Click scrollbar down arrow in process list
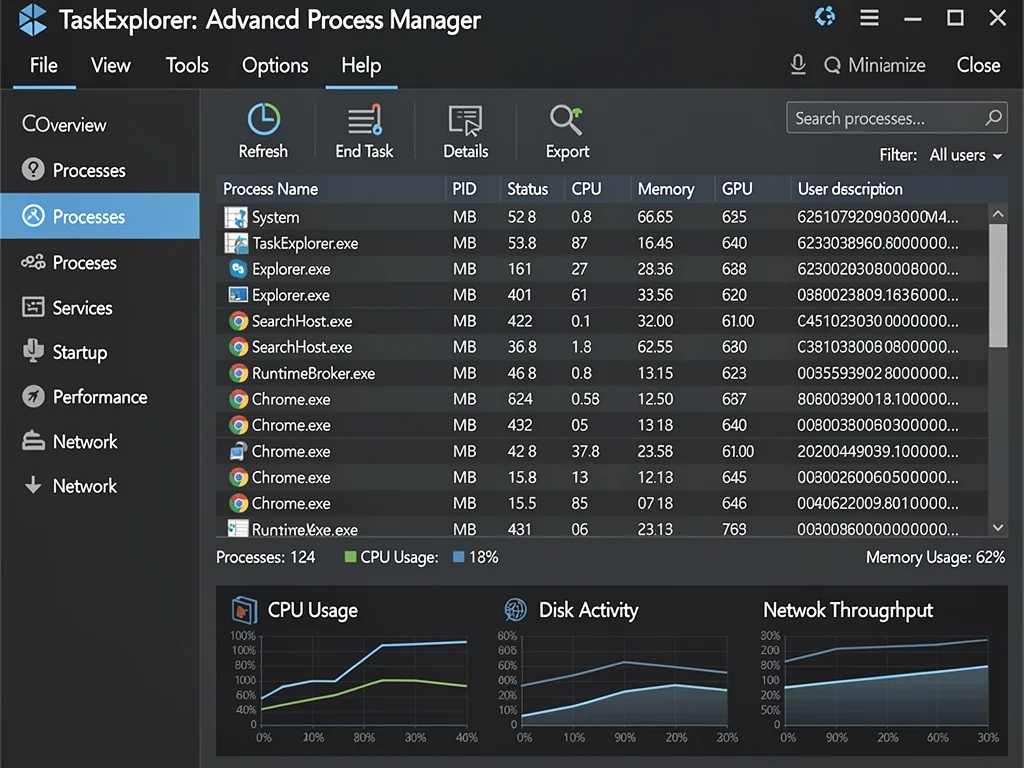 click(997, 527)
